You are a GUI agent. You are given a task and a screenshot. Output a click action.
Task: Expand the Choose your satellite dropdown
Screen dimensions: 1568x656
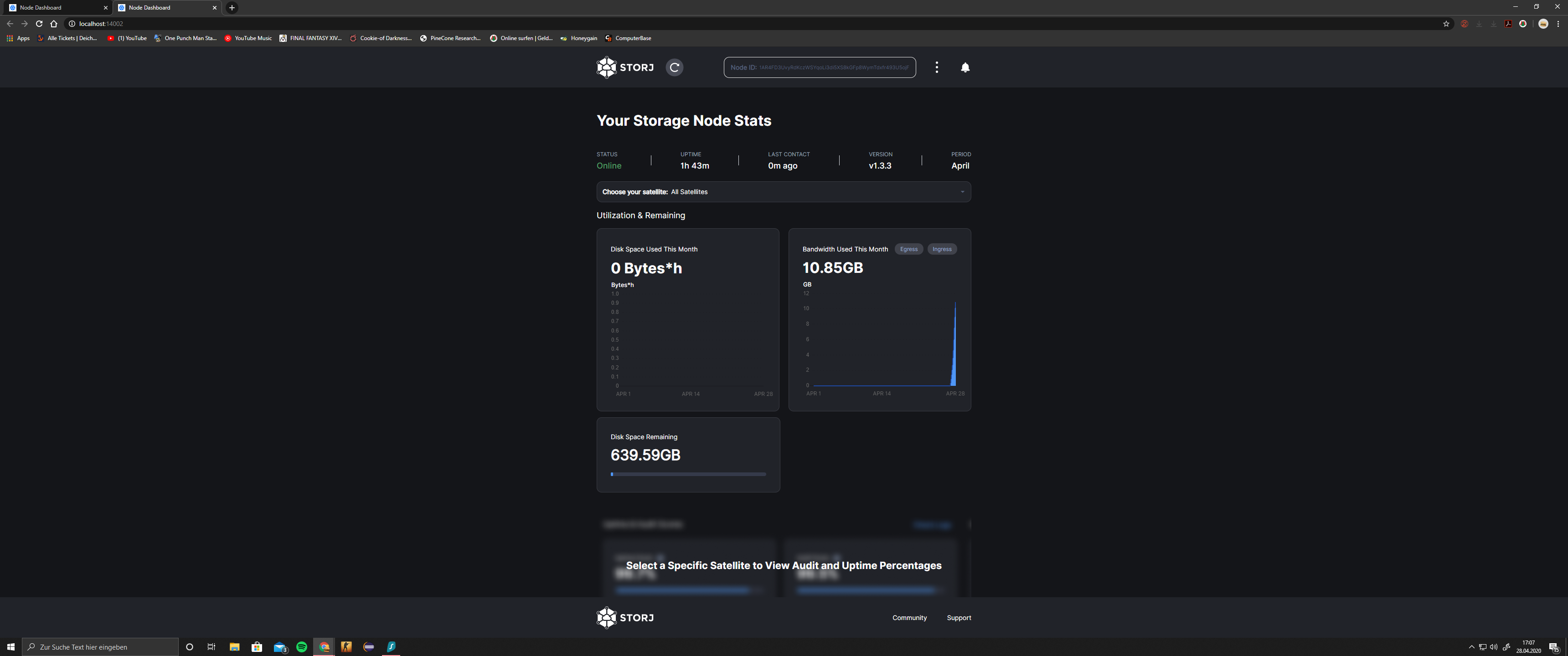[784, 192]
